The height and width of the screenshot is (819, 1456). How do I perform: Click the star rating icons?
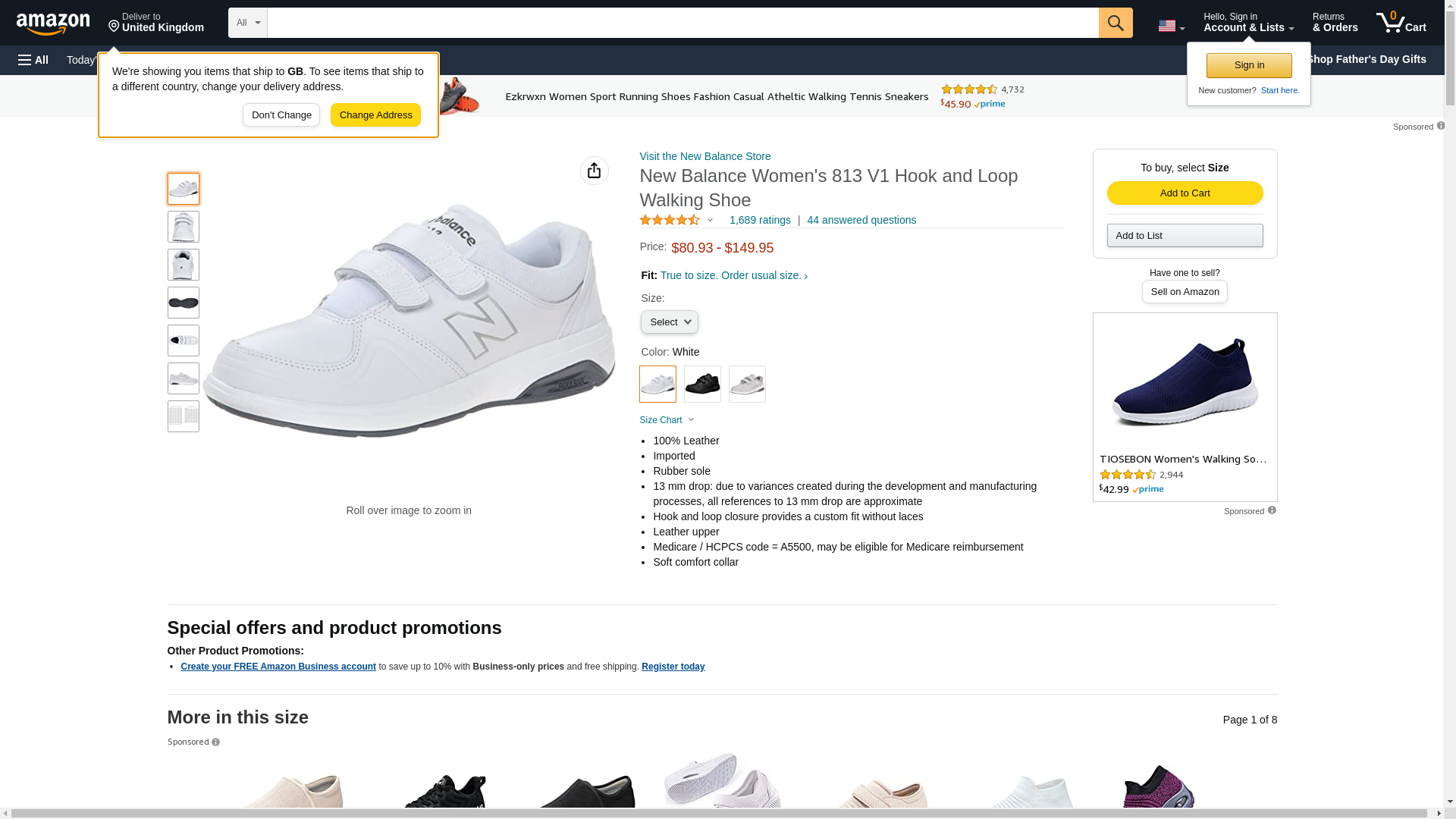pos(670,220)
